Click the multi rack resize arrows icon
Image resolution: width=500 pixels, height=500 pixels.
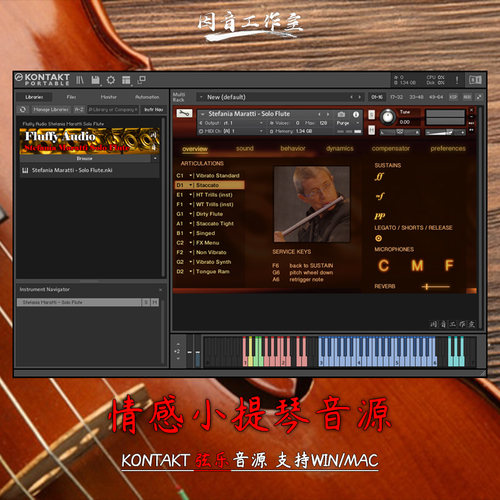coord(479,97)
